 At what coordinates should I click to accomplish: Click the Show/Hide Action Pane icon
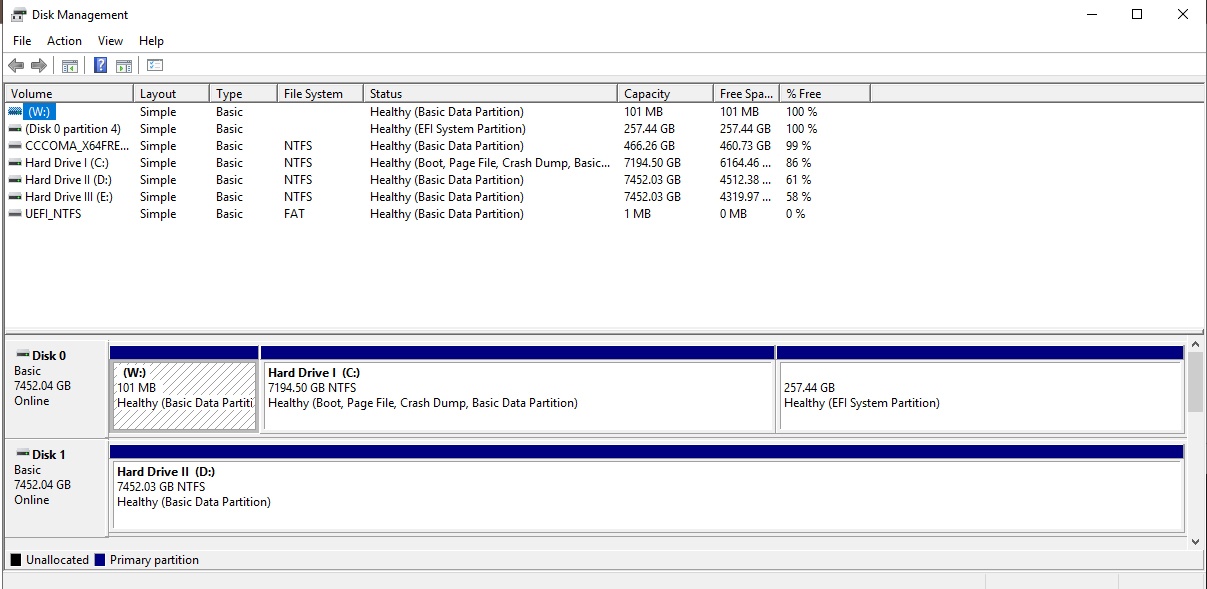pyautogui.click(x=124, y=66)
